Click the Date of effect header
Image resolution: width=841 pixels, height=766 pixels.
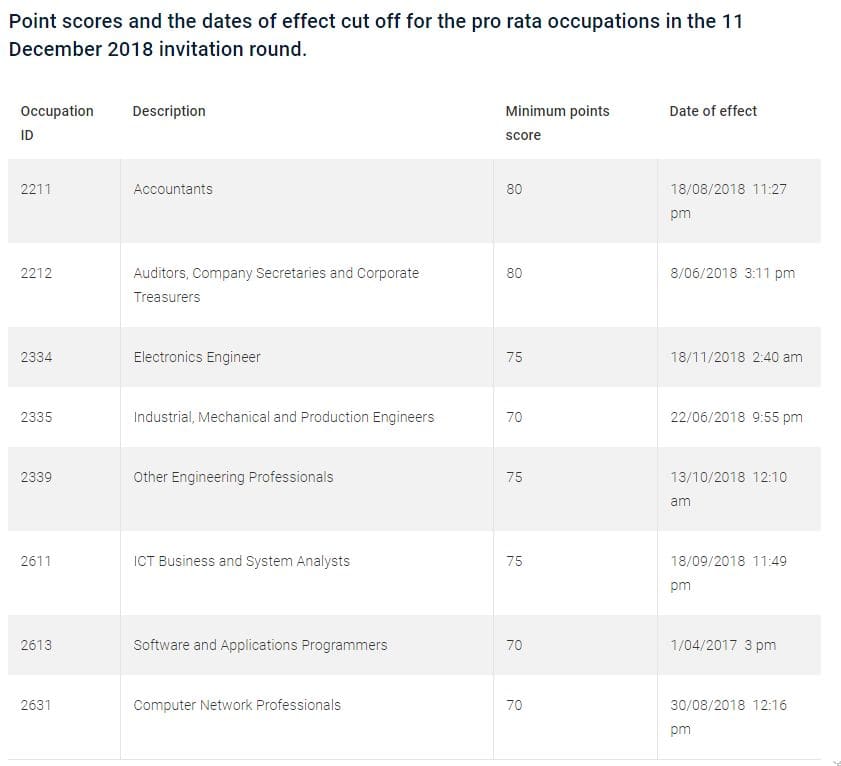pos(713,111)
